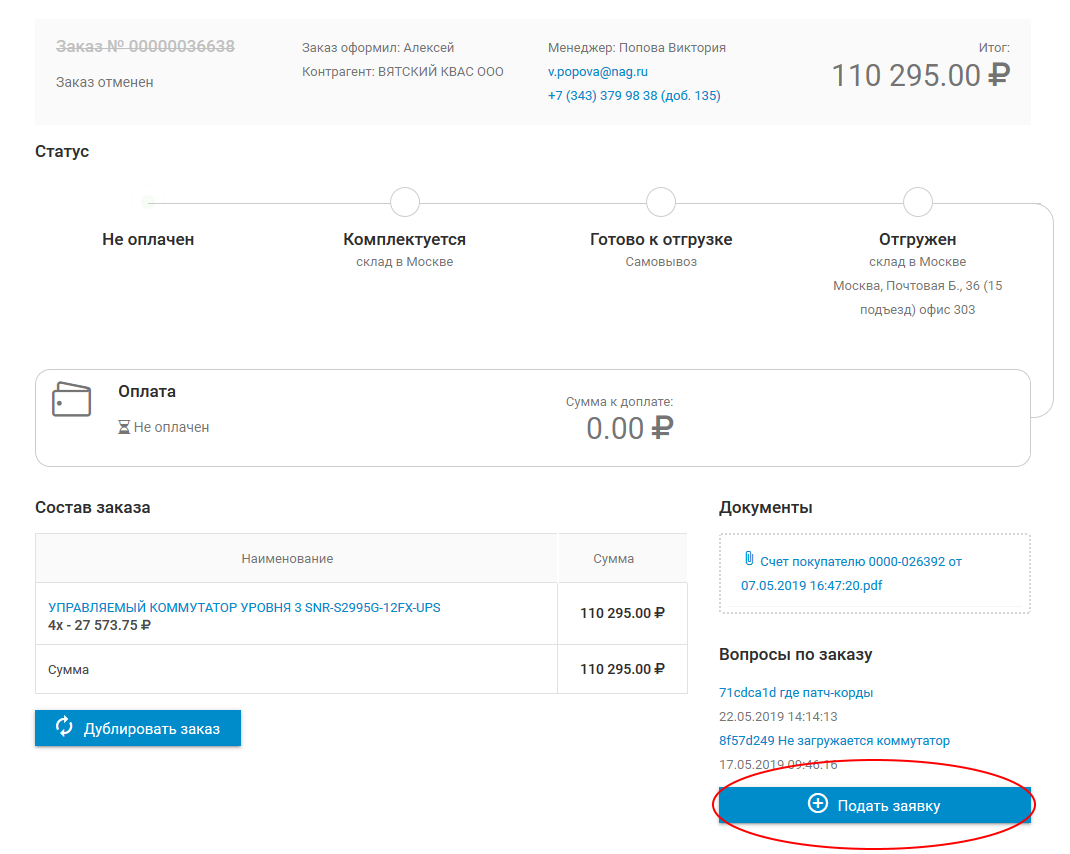Click the 'Сумма' table column header
The width and height of the screenshot is (1070, 854).
[613, 559]
